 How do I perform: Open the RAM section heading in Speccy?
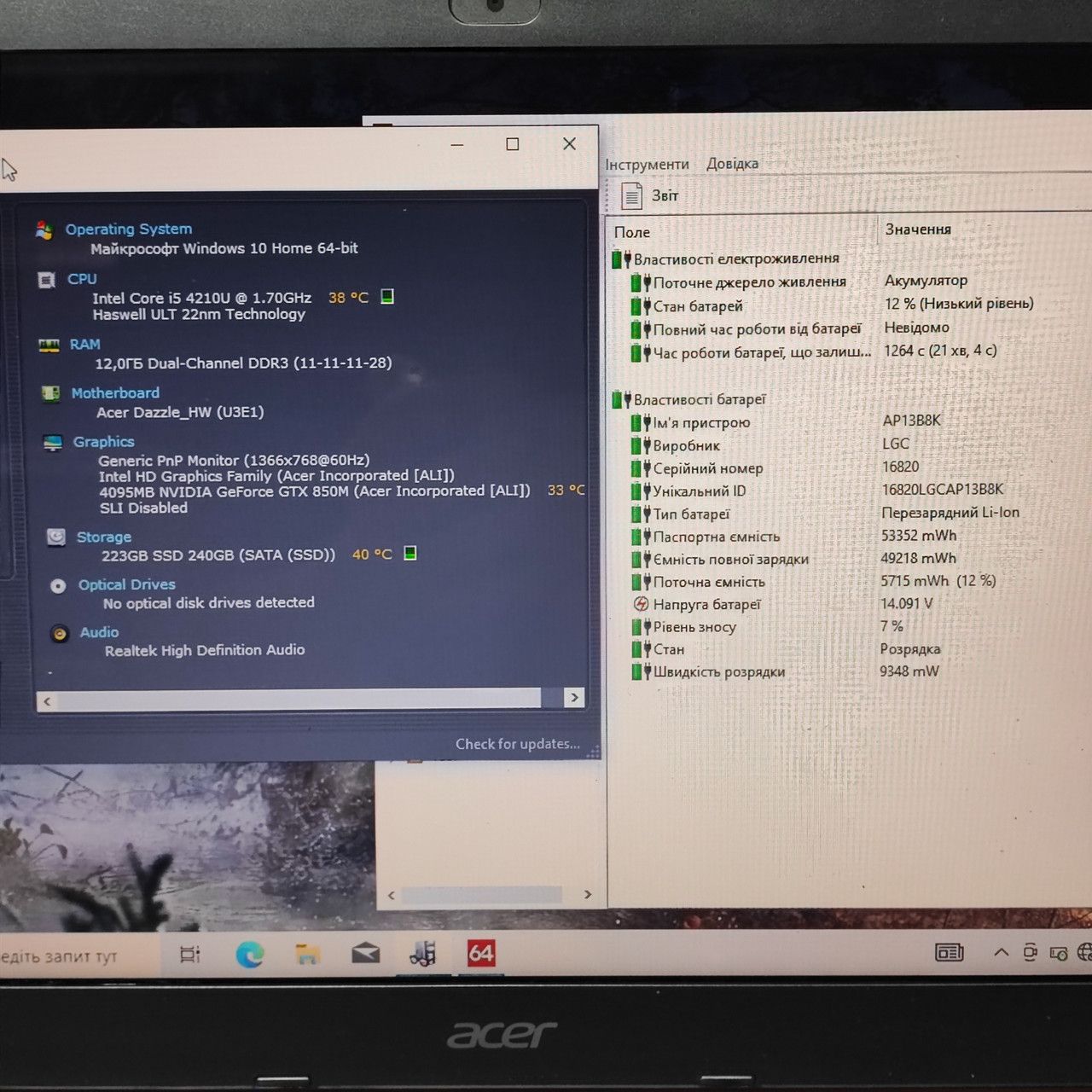click(x=85, y=344)
